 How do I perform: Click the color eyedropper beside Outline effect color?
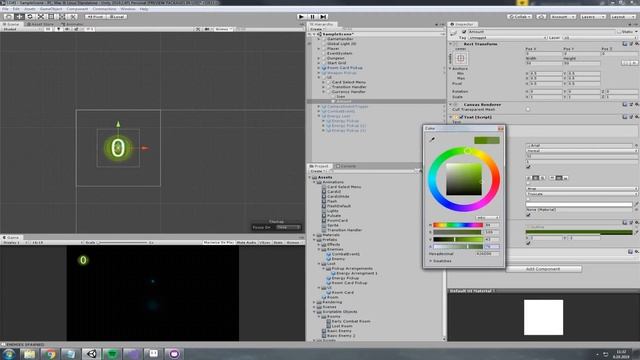pyautogui.click(x=636, y=232)
